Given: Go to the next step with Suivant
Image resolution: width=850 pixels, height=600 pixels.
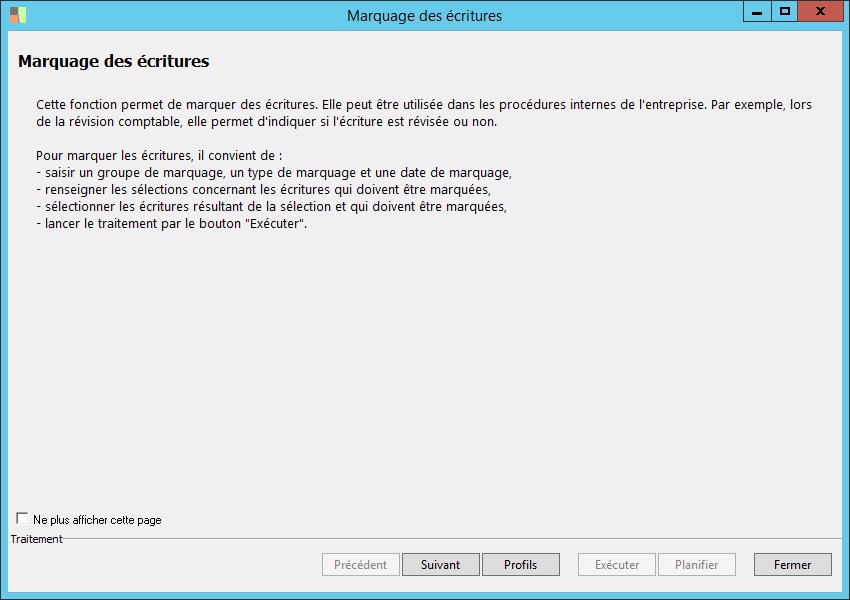Looking at the screenshot, I should pyautogui.click(x=440, y=565).
